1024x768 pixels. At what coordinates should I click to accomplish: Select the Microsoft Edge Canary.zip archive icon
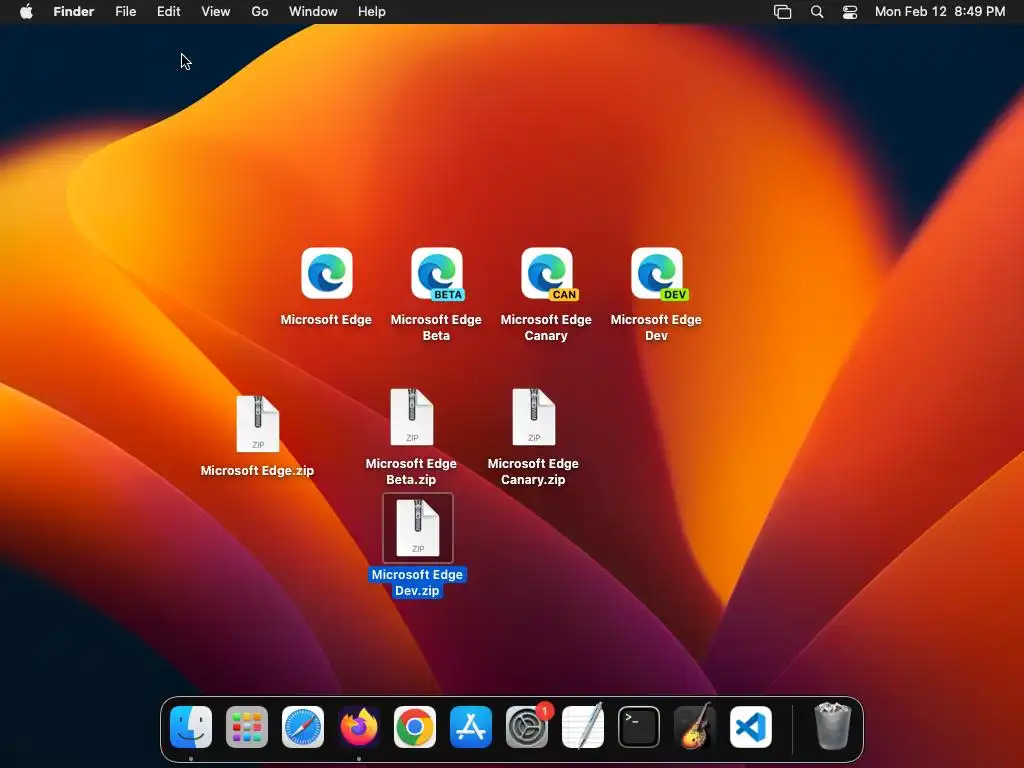click(534, 417)
